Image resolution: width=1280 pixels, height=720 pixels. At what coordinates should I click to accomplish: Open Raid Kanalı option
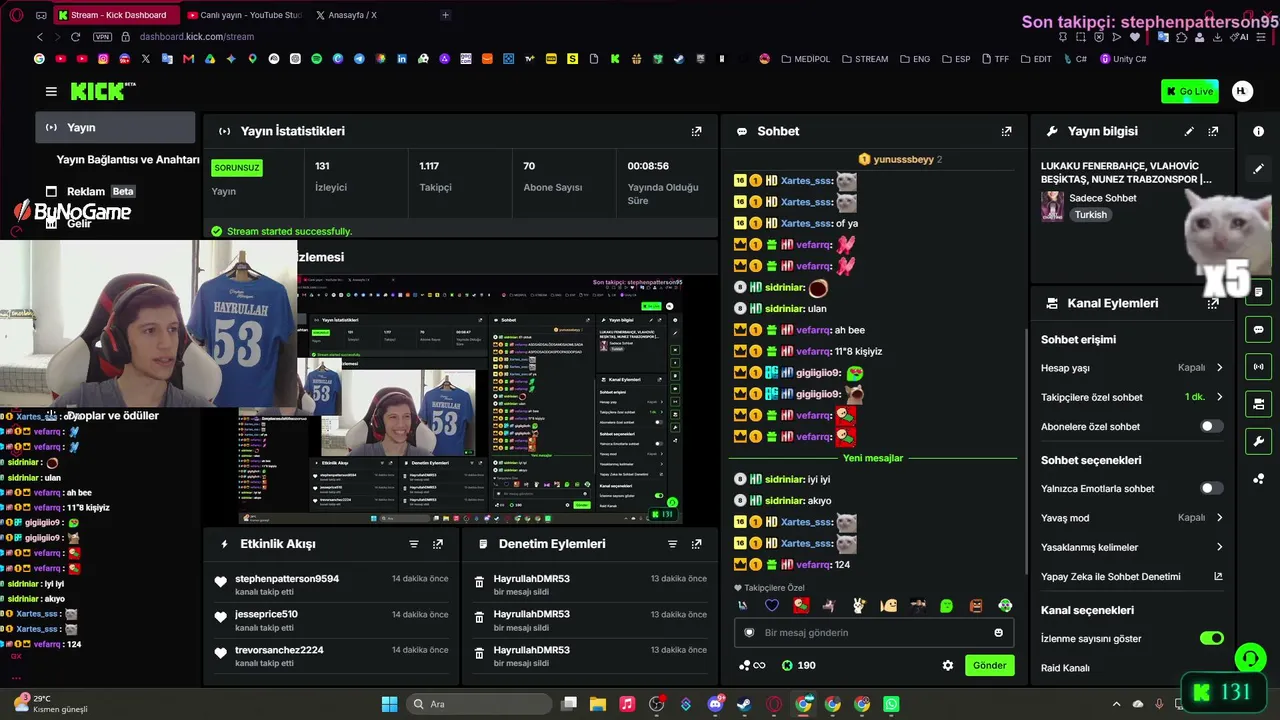(x=1065, y=668)
